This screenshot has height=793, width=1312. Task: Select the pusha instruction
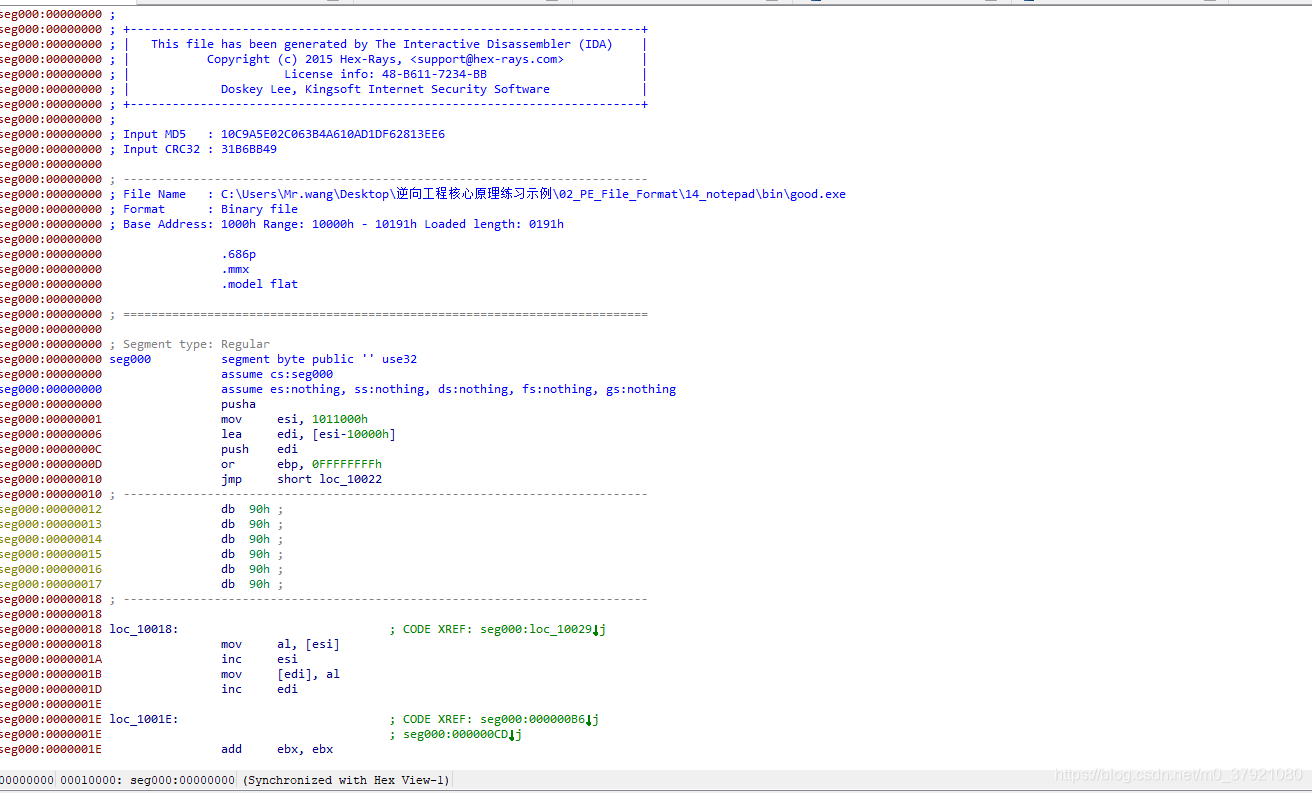[x=238, y=404]
